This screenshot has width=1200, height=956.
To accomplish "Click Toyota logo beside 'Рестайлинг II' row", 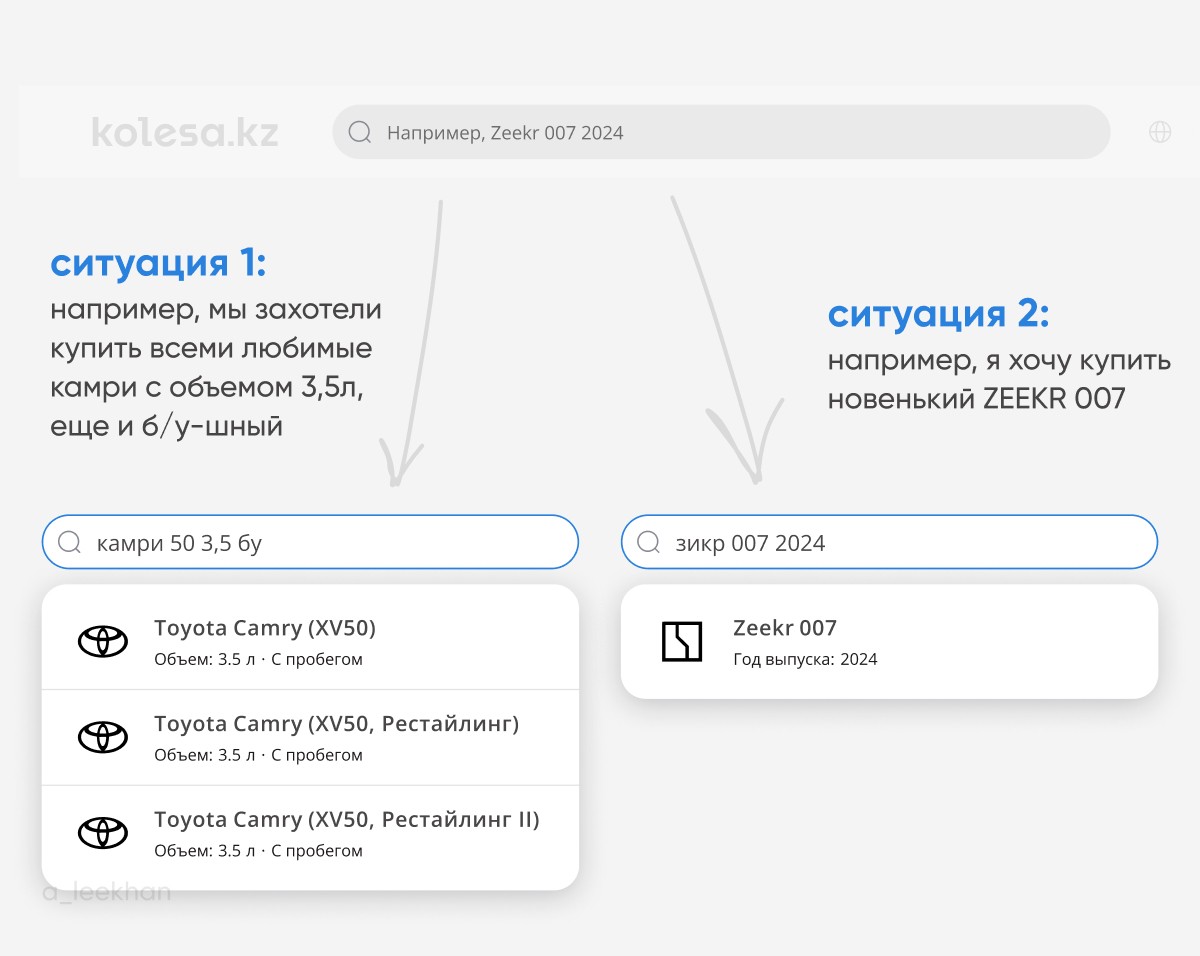I will point(103,833).
